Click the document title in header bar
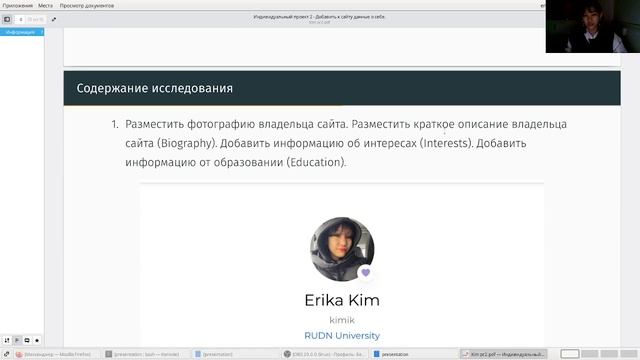640x360 pixels. tap(319, 17)
